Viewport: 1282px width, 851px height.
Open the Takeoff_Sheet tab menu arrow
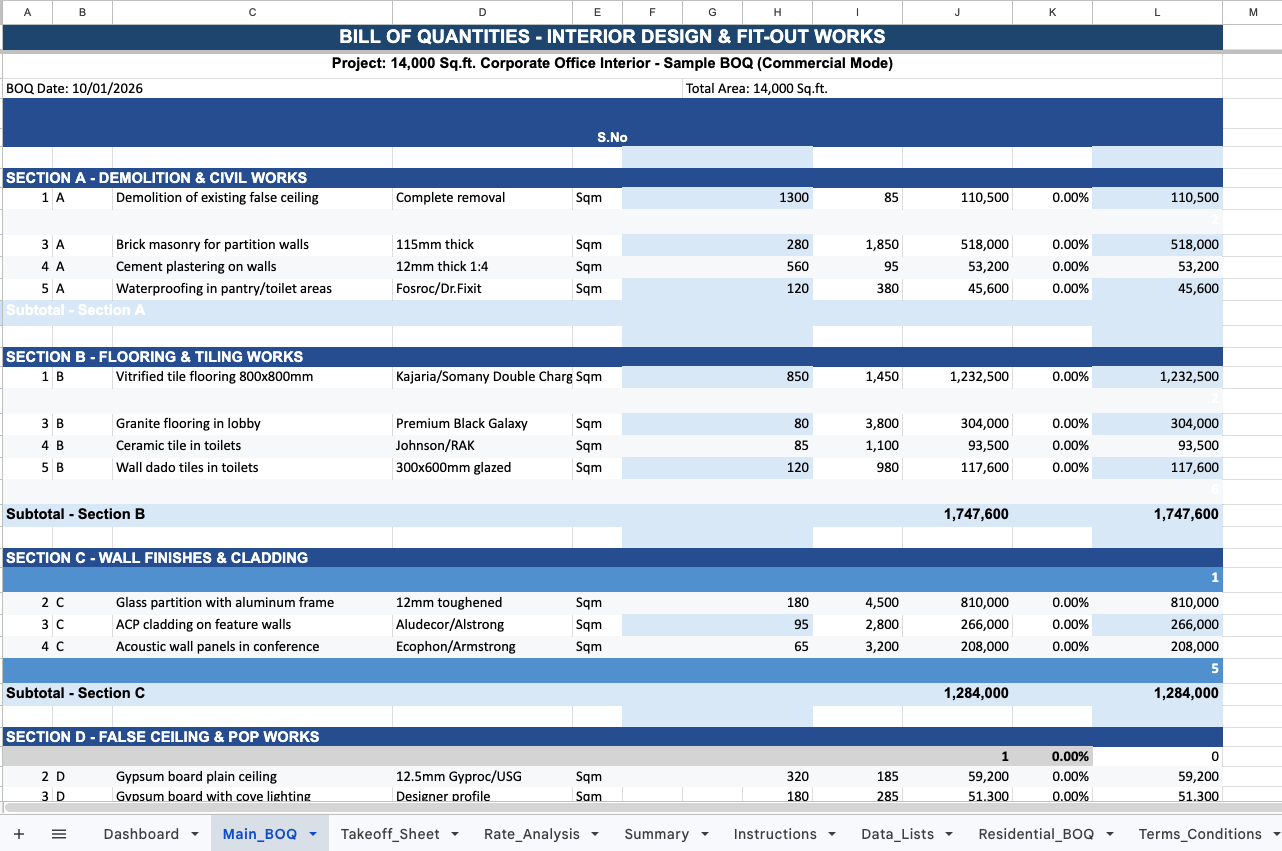pyautogui.click(x=455, y=834)
